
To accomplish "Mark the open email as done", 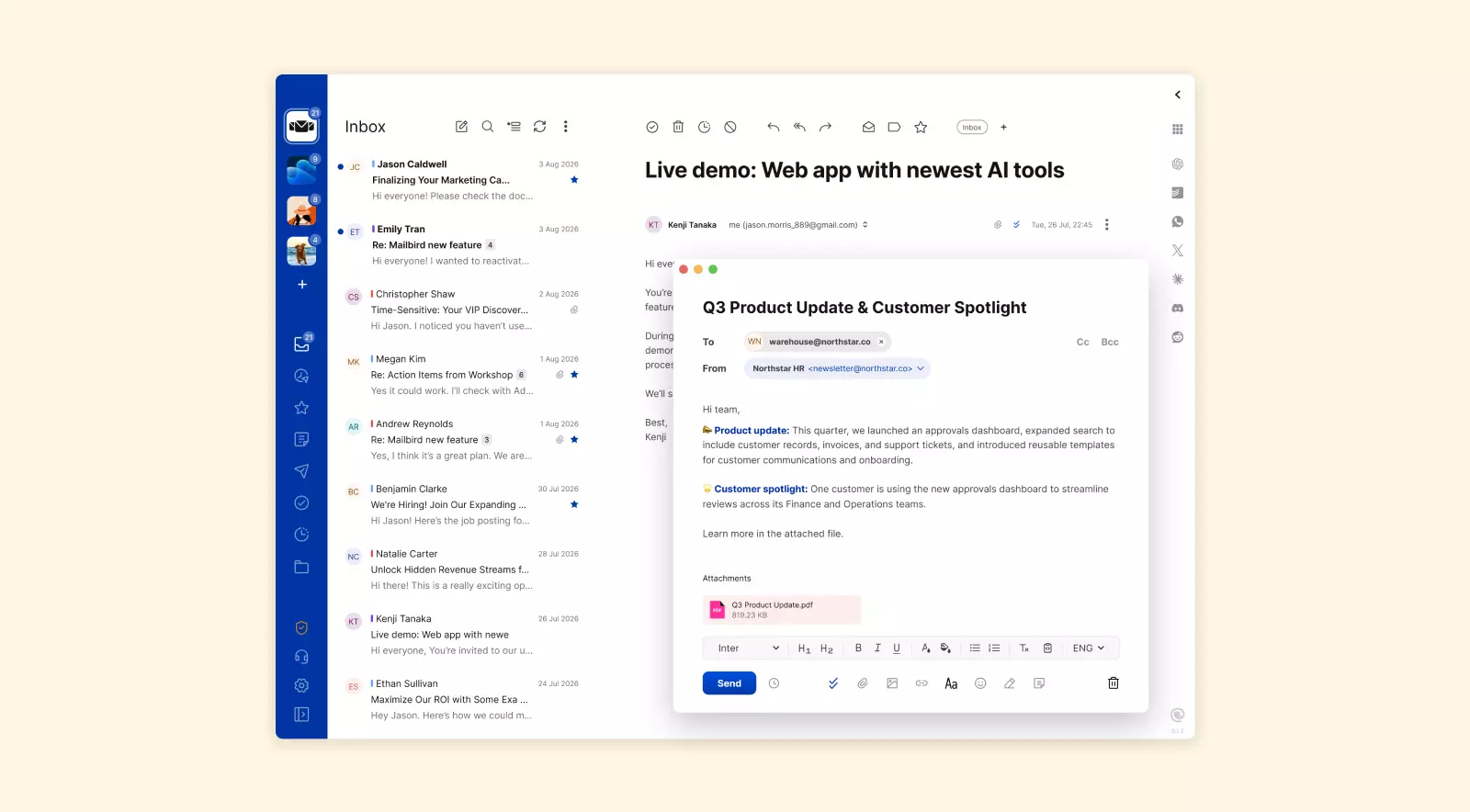I will tap(652, 127).
